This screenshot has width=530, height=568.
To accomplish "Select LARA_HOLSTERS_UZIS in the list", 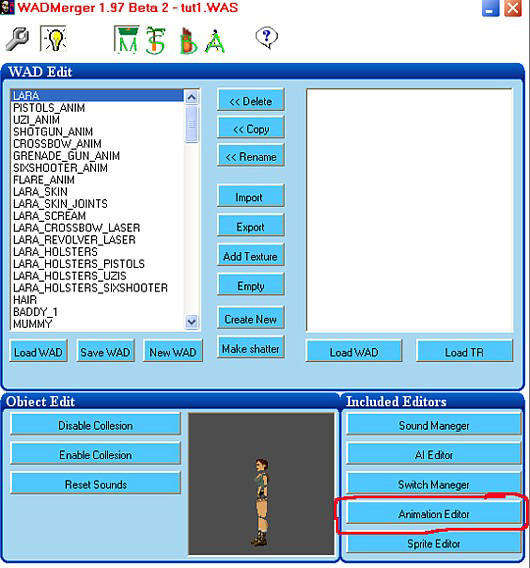I will pyautogui.click(x=97, y=276).
